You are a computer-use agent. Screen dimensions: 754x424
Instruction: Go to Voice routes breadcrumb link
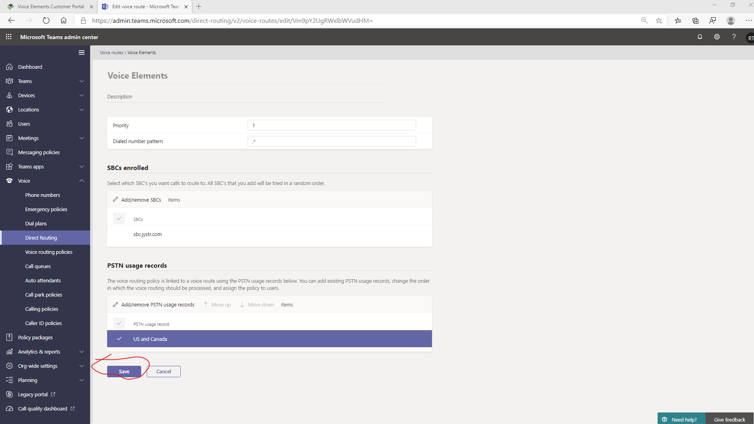pyautogui.click(x=111, y=52)
